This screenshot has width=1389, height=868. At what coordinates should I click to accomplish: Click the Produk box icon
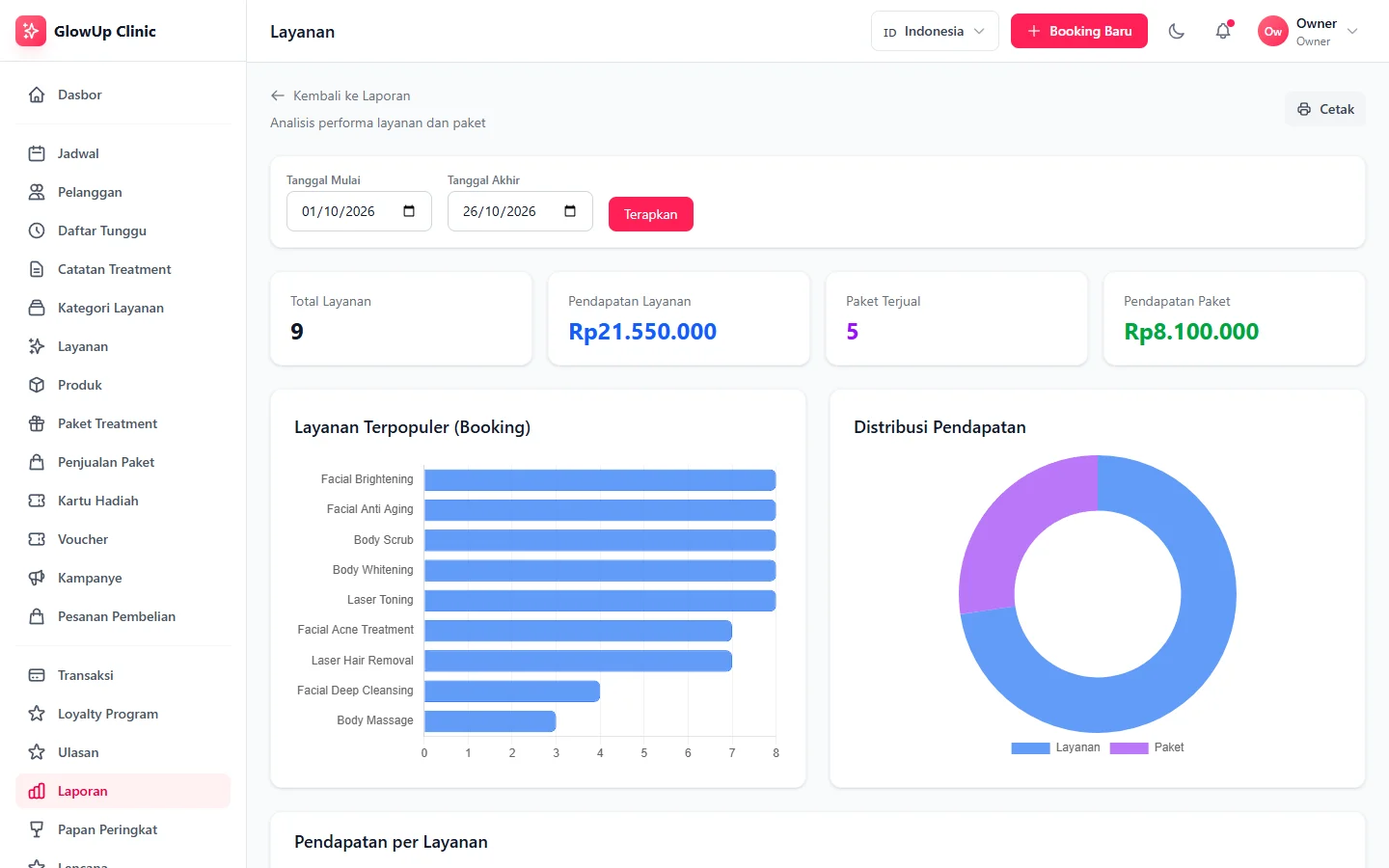pos(37,385)
